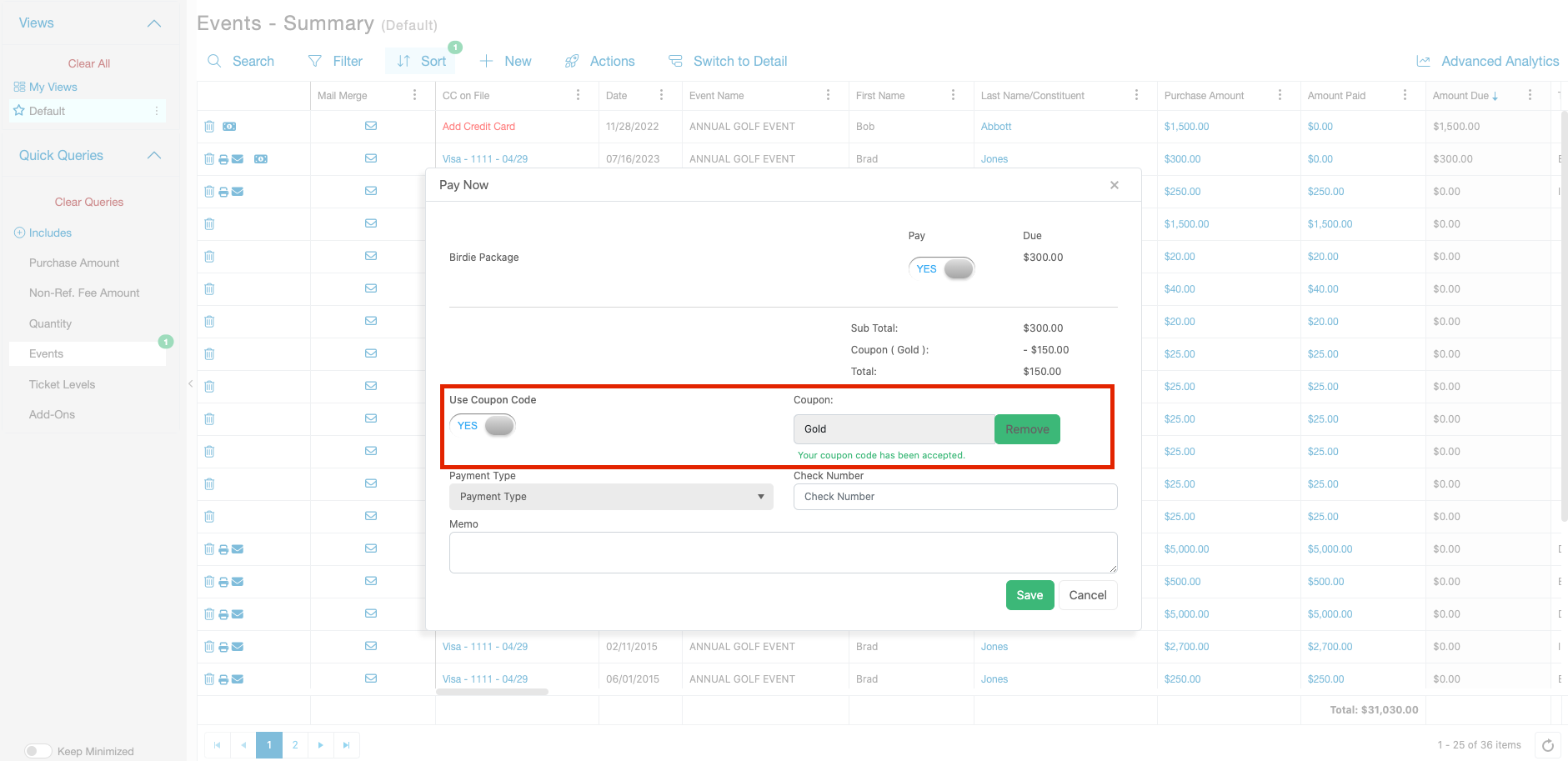Save the payment
The width and height of the screenshot is (1568, 761).
[1029, 595]
